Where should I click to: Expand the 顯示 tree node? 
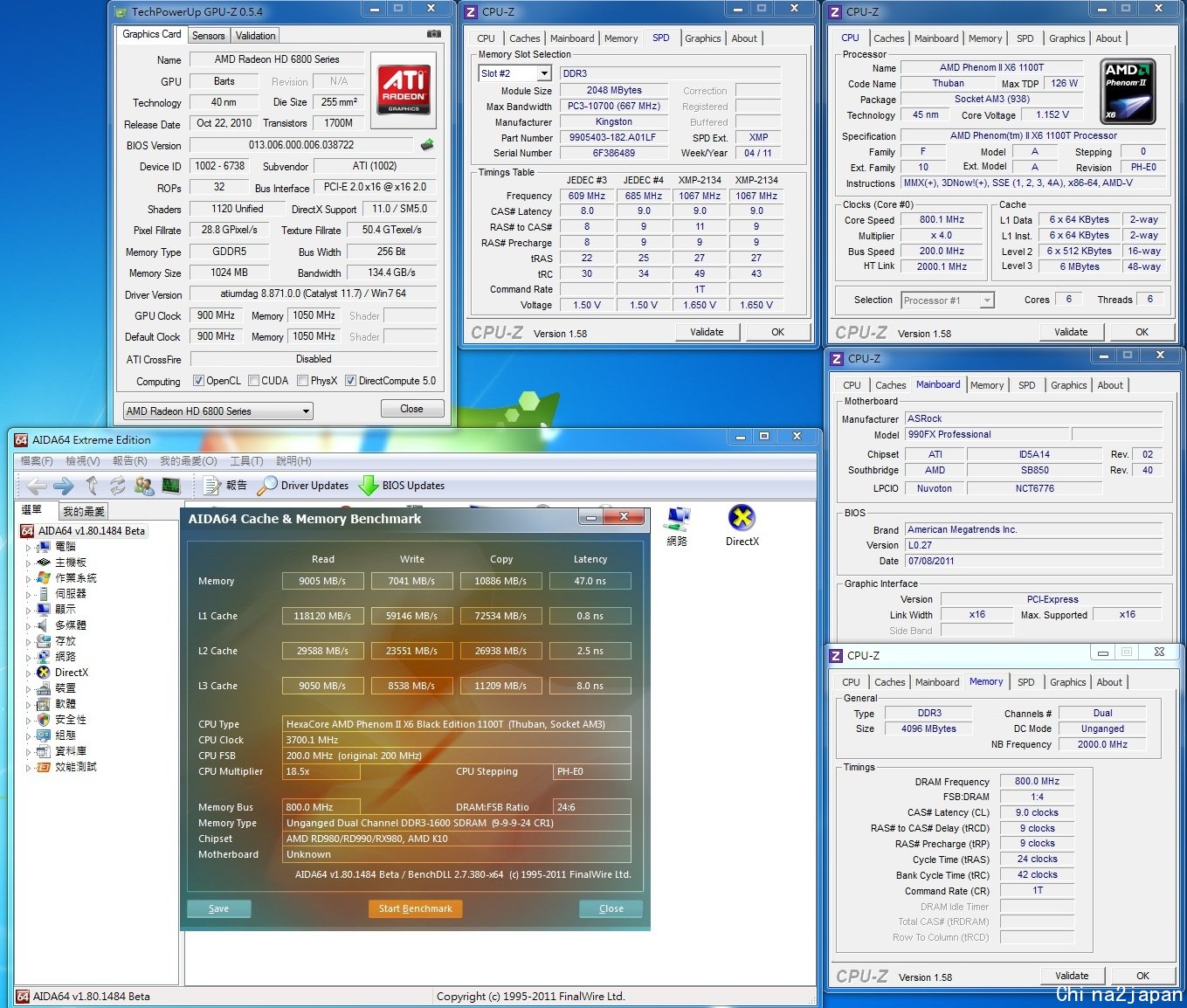(28, 611)
